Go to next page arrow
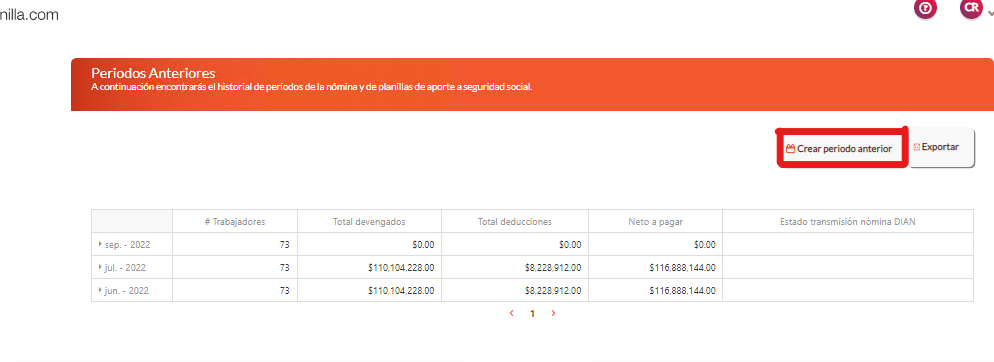Screen dimensions: 994x362 pyautogui.click(x=553, y=313)
